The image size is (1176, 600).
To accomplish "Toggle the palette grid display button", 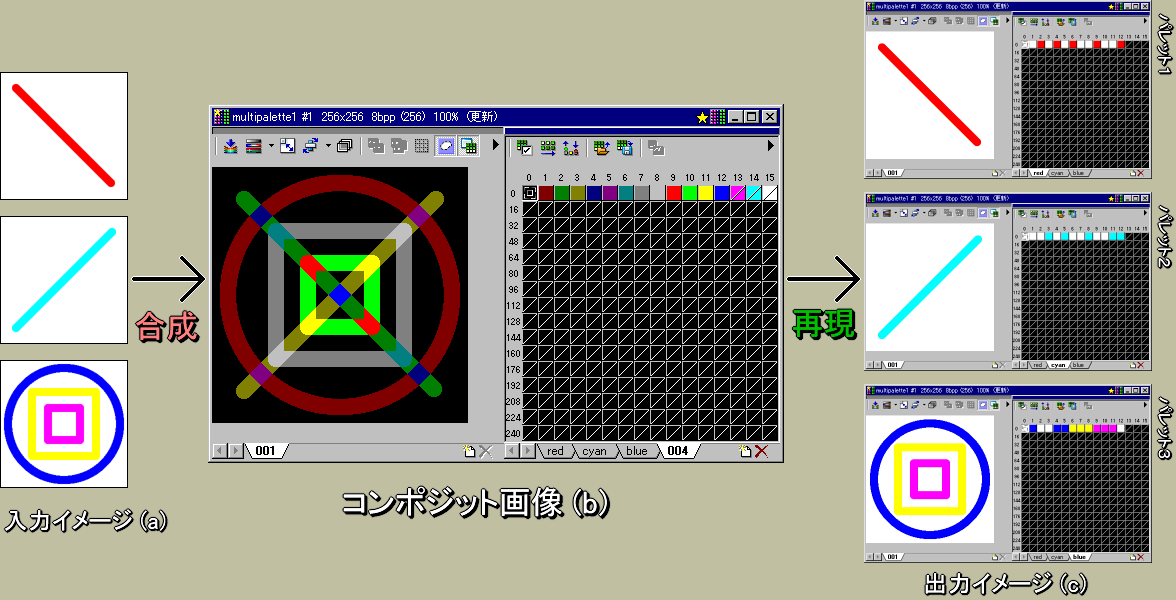I will pos(468,146).
